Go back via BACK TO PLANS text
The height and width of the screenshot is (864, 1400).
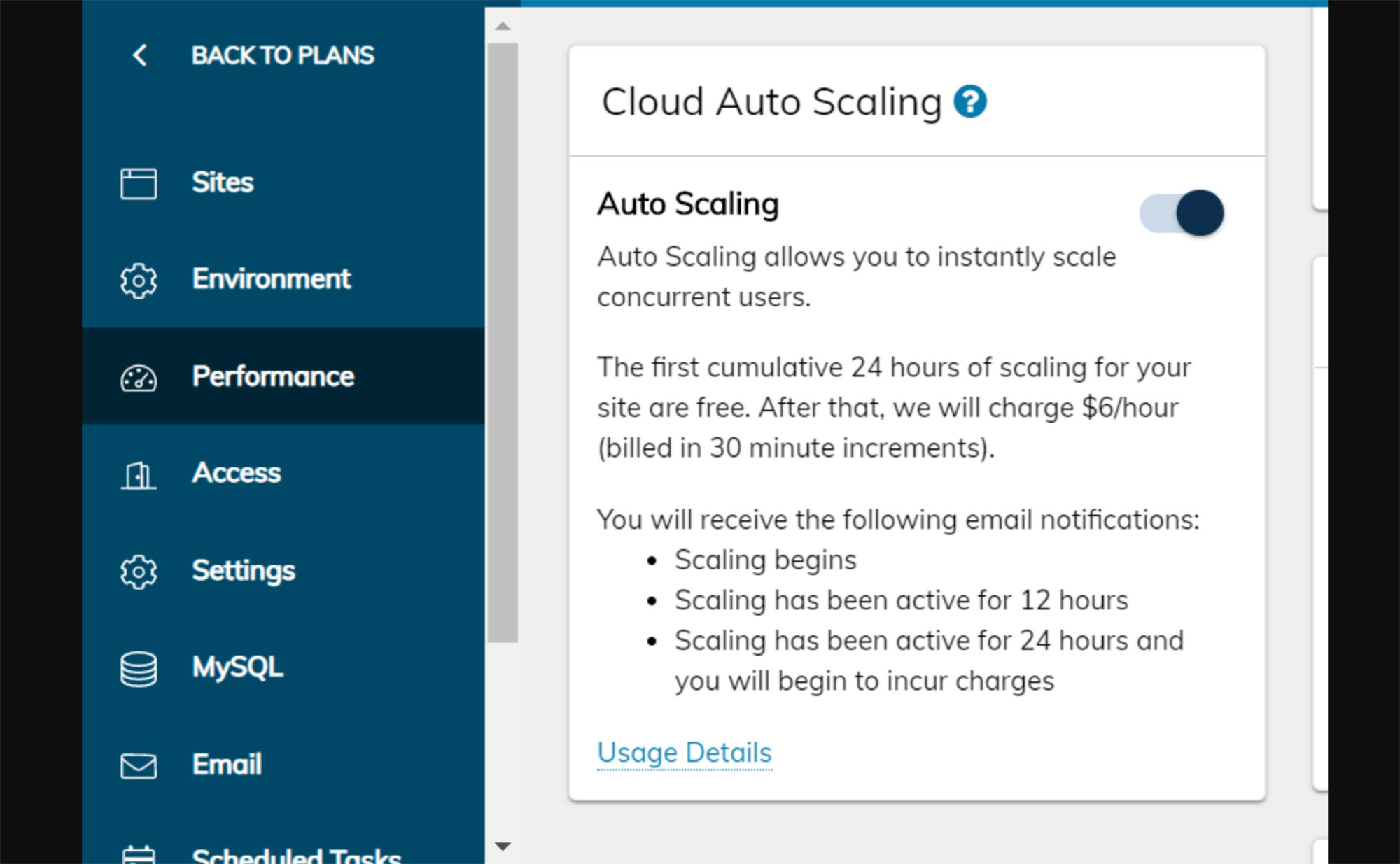coord(283,55)
